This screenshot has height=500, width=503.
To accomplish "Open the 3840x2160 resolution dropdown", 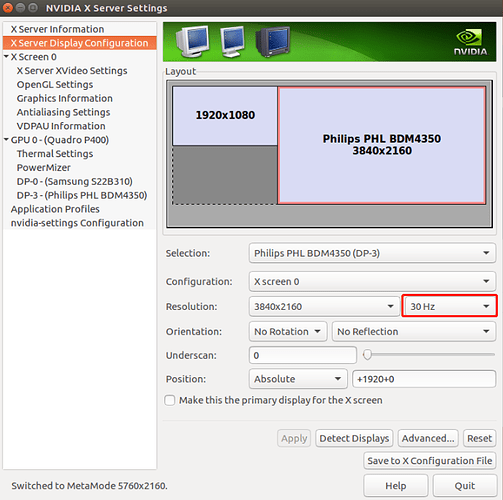I will coord(324,306).
